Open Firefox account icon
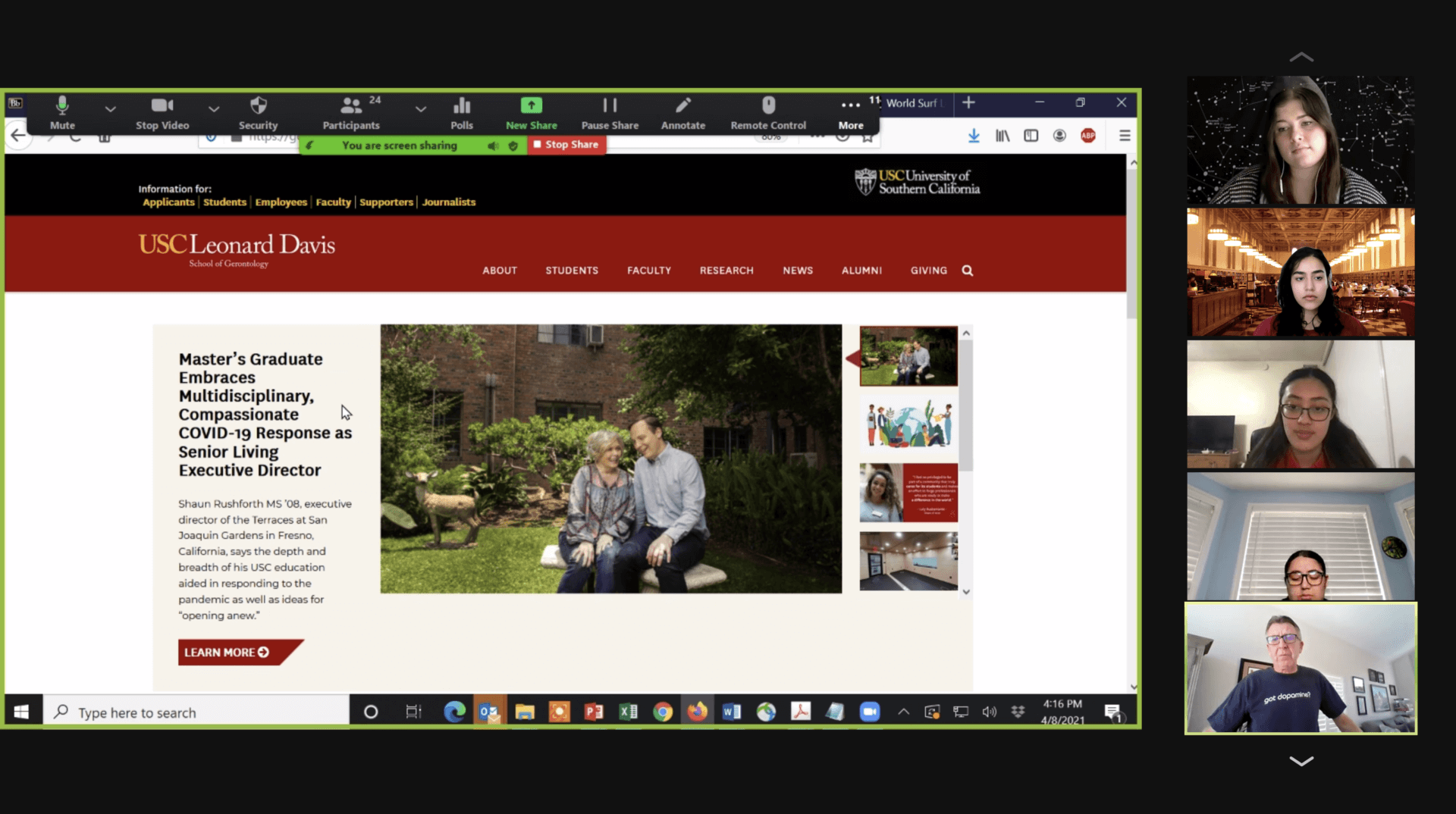The height and width of the screenshot is (814, 1456). [1059, 136]
